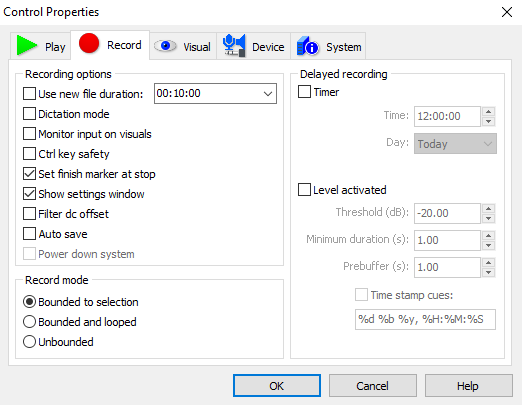
Task: Enable Use new file duration
Action: [x=29, y=94]
